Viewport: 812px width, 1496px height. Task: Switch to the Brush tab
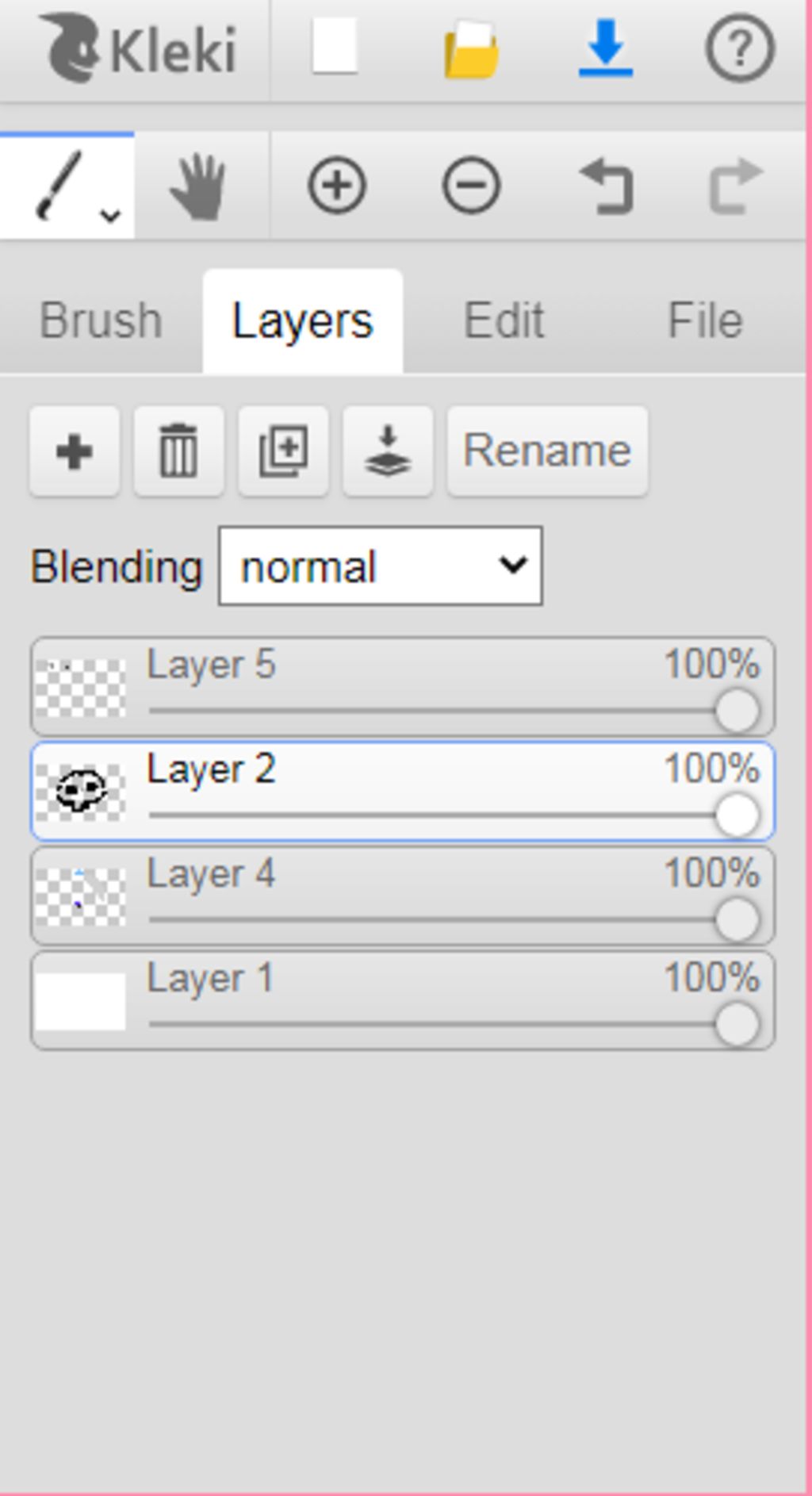pos(101,320)
